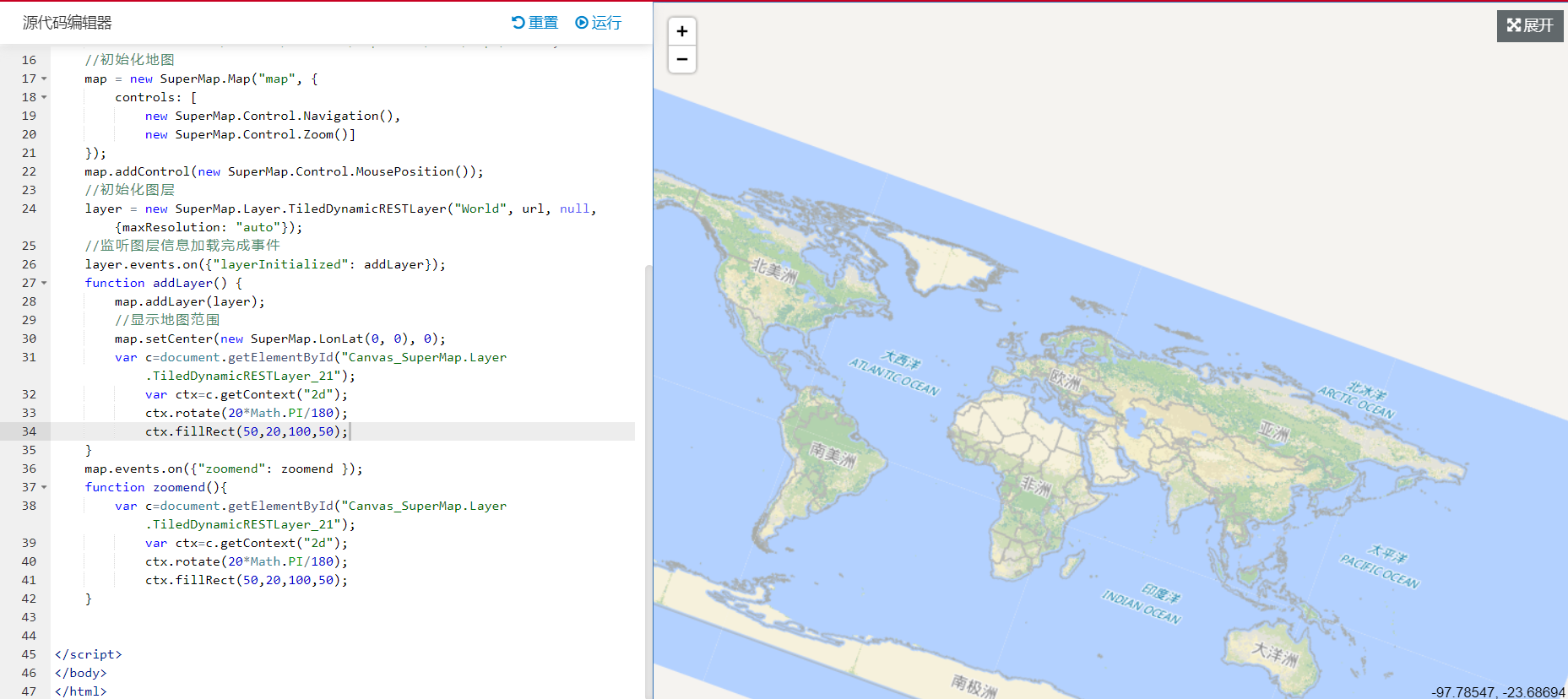Click layer.events.on code on line 26

tap(265, 264)
